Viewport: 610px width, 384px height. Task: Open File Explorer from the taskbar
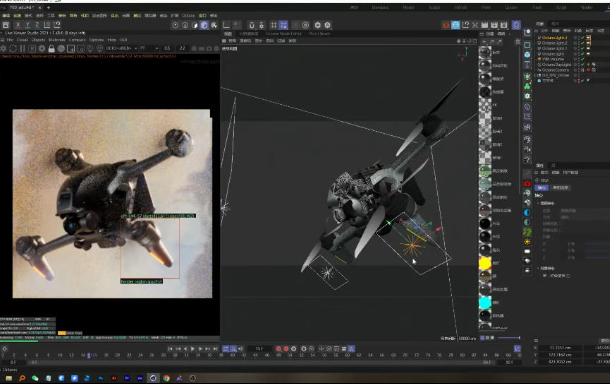[x=9, y=378]
